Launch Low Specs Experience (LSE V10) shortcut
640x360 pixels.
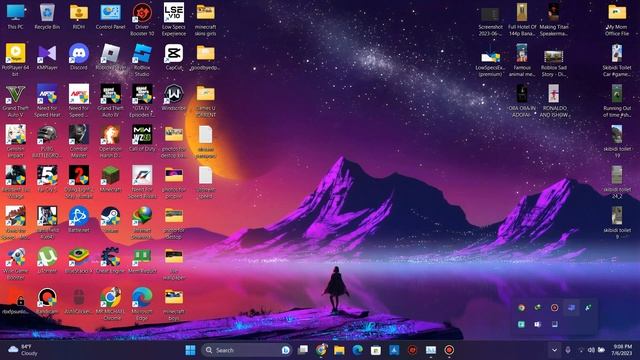pos(174,19)
